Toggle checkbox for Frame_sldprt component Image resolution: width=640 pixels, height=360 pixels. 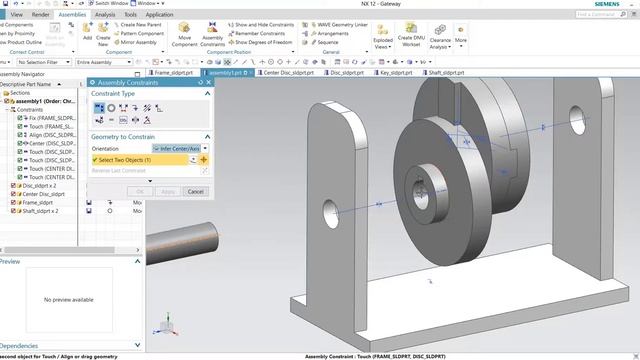click(13, 202)
